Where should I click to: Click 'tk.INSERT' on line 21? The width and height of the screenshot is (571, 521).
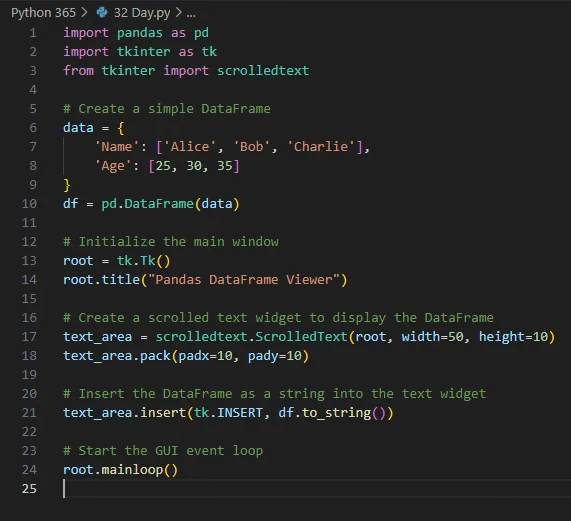pyautogui.click(x=228, y=413)
